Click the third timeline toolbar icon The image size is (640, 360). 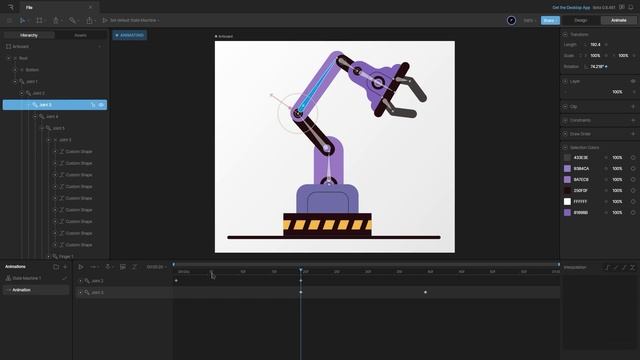[108, 267]
